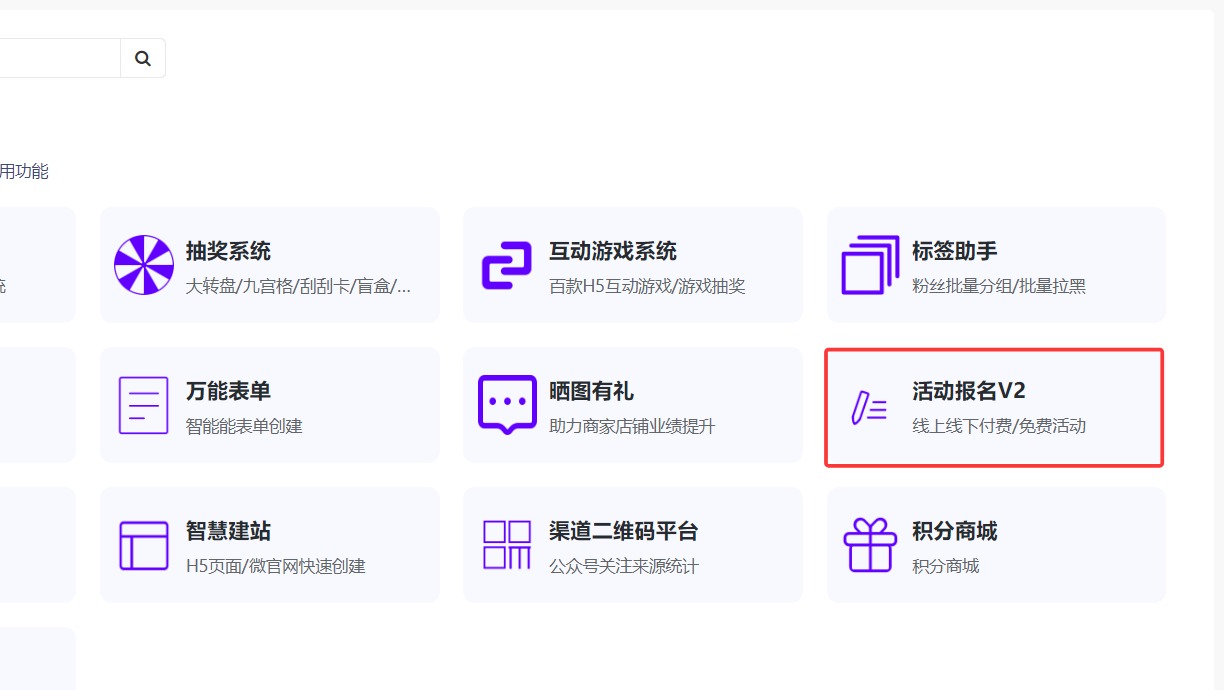Viewport: 1224px width, 690px height.
Task: Click the 互动游戏系统 chain-link icon
Action: click(x=507, y=265)
